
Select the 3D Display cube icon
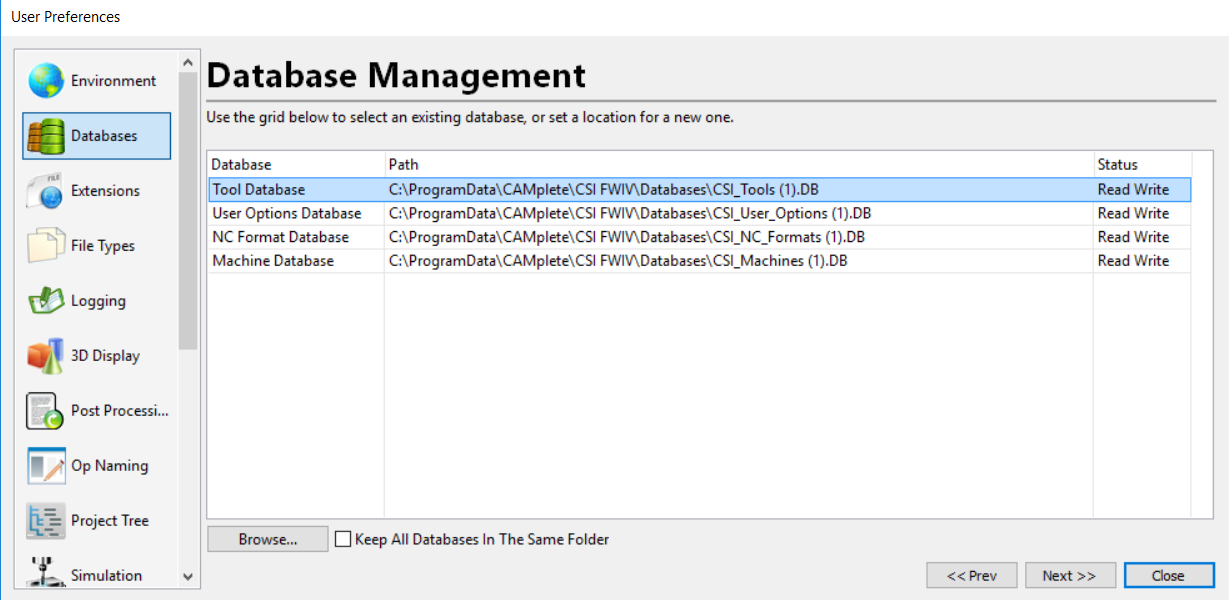46,356
